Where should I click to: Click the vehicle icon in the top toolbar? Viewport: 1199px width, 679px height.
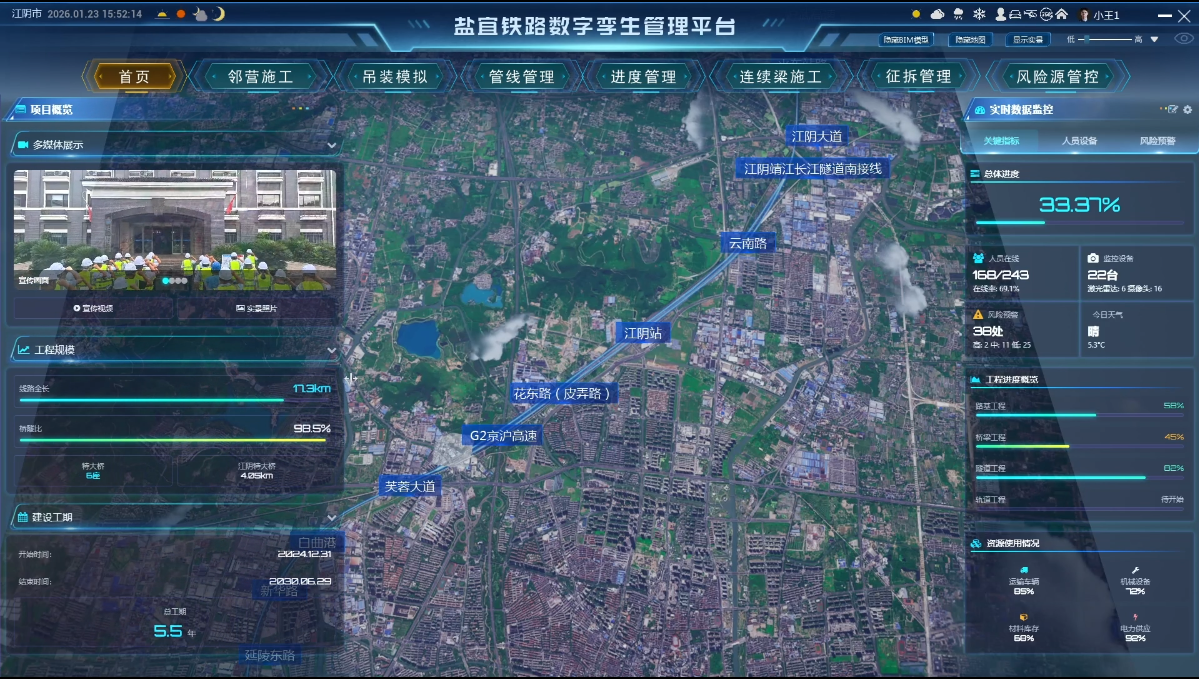pos(1016,15)
